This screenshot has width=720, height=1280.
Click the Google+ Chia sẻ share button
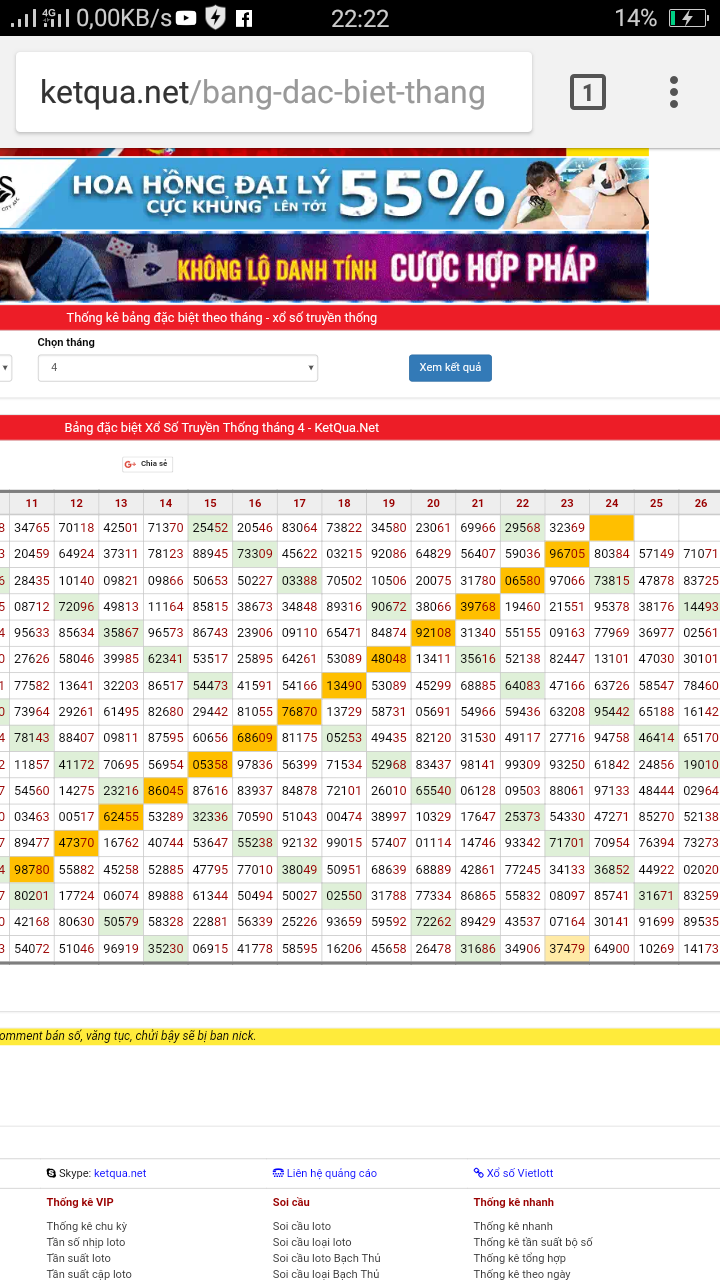[x=147, y=464]
